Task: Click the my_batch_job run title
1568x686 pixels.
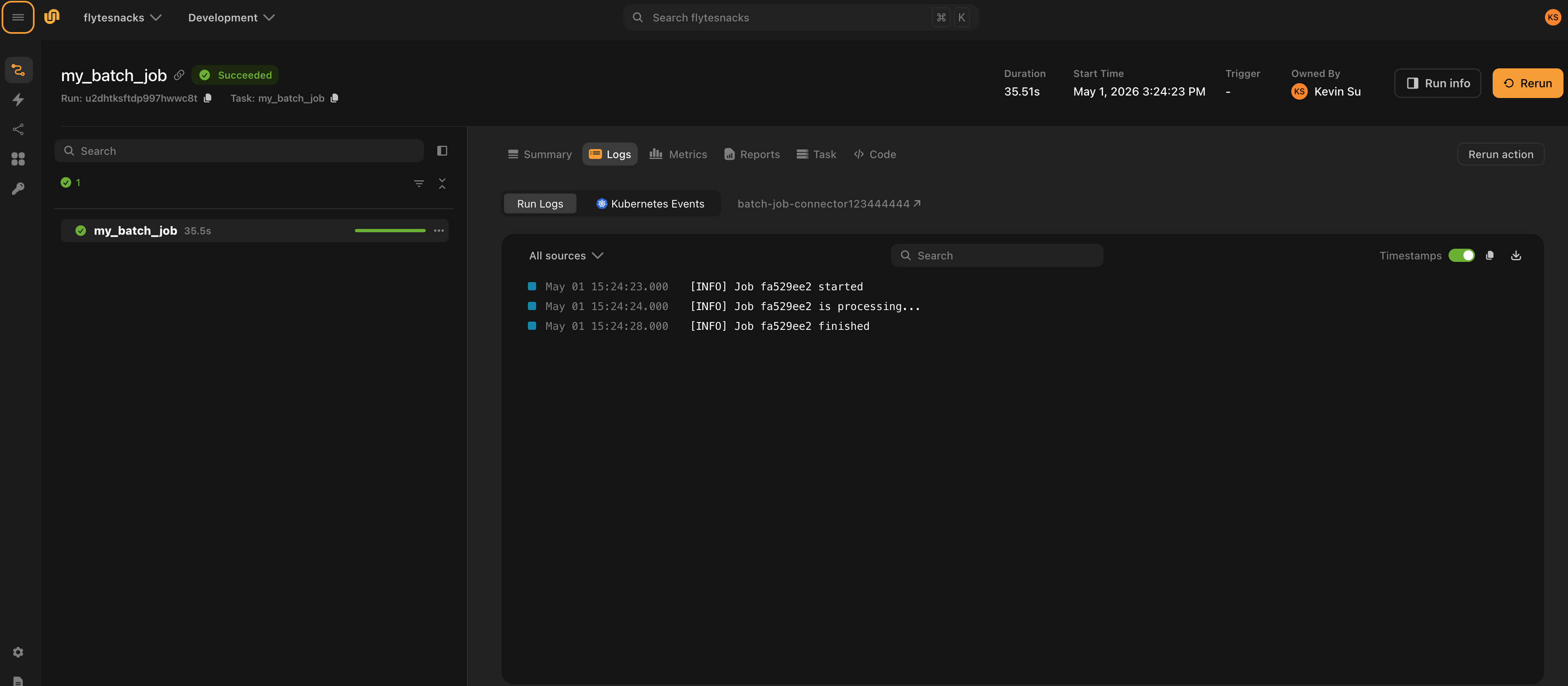Action: [x=114, y=75]
